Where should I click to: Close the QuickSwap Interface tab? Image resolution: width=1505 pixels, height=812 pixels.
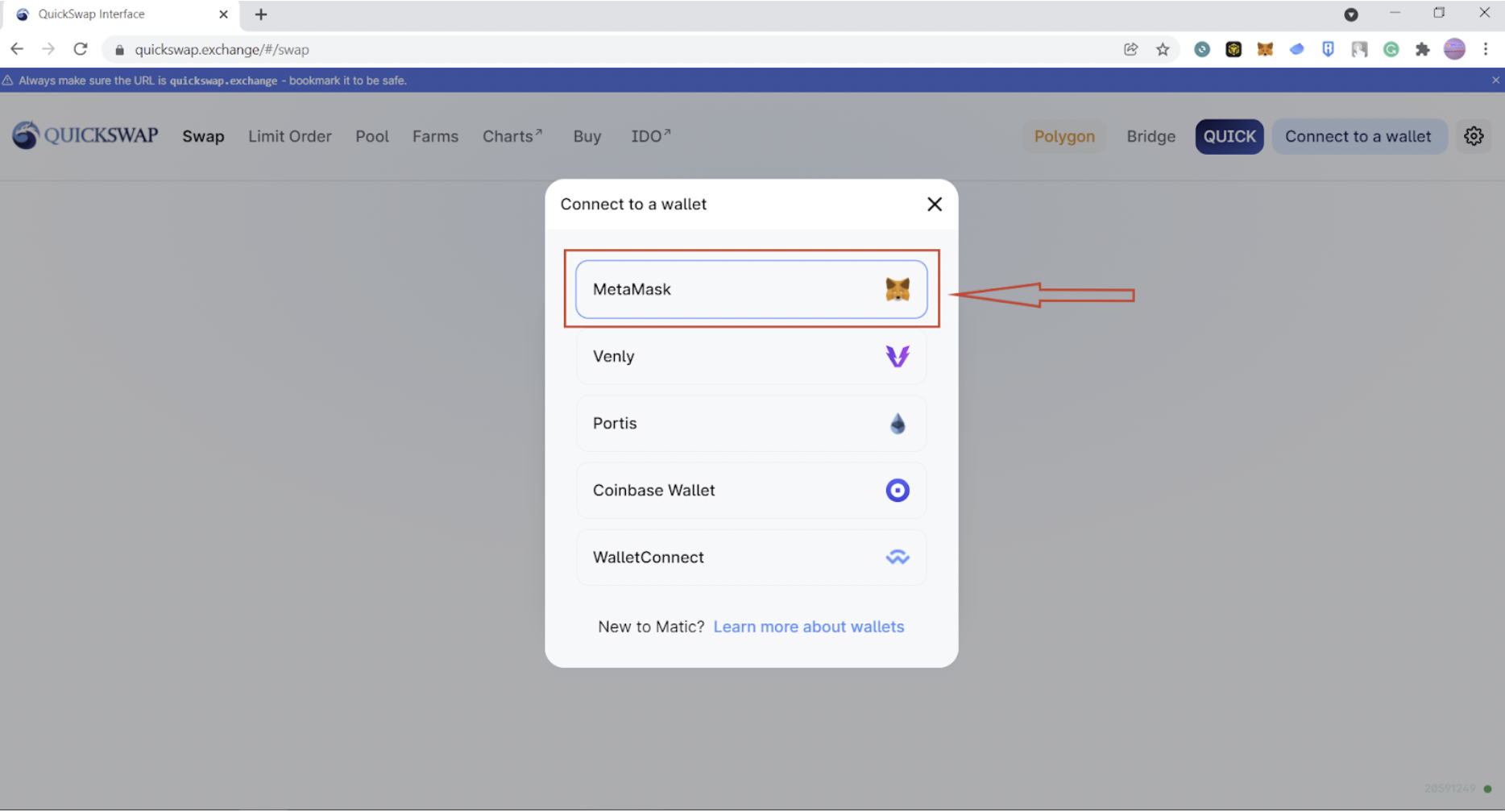223,14
